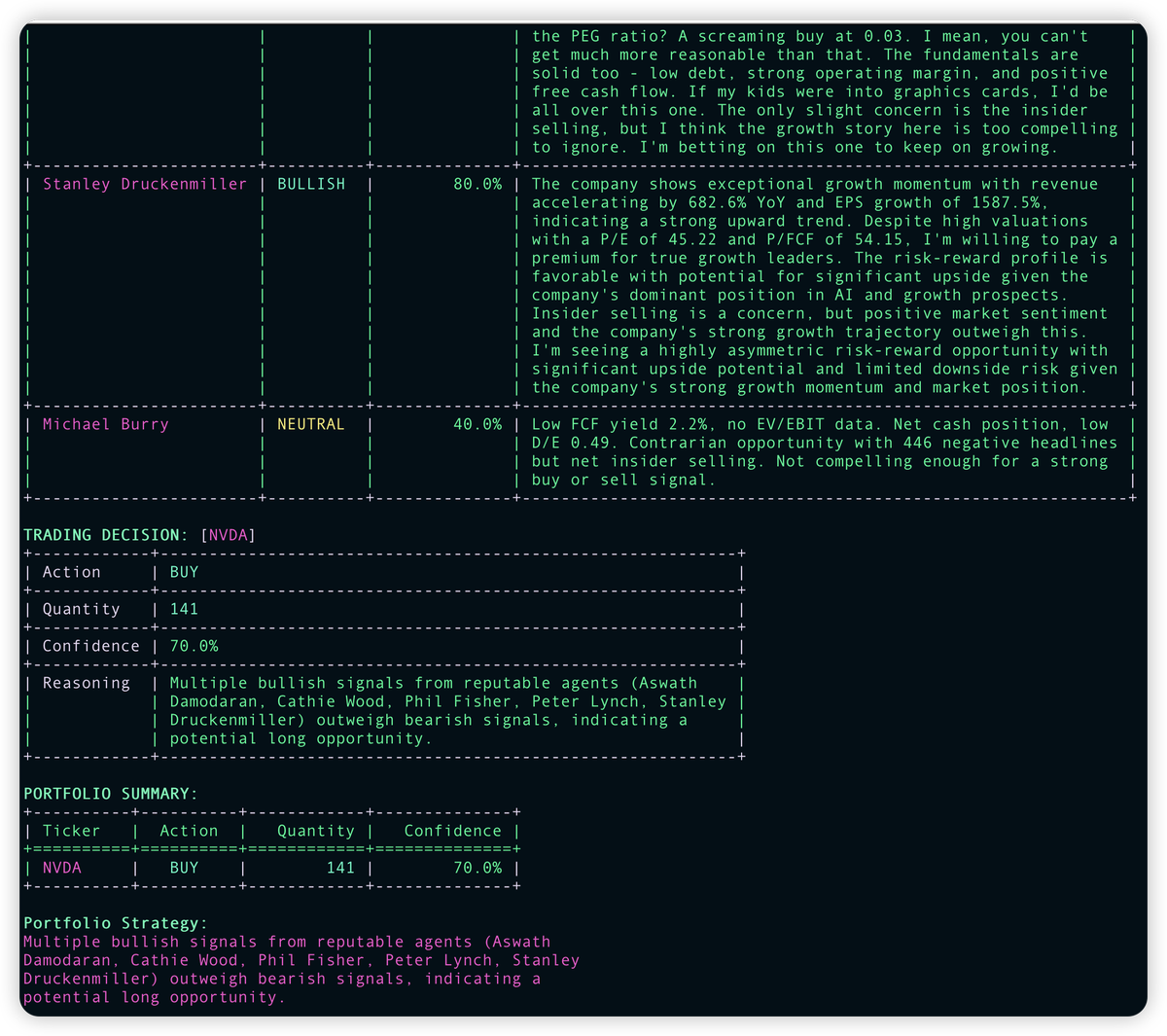Click the Confidence column header in portfolio summary
This screenshot has width=1167, height=1036.
tap(453, 831)
